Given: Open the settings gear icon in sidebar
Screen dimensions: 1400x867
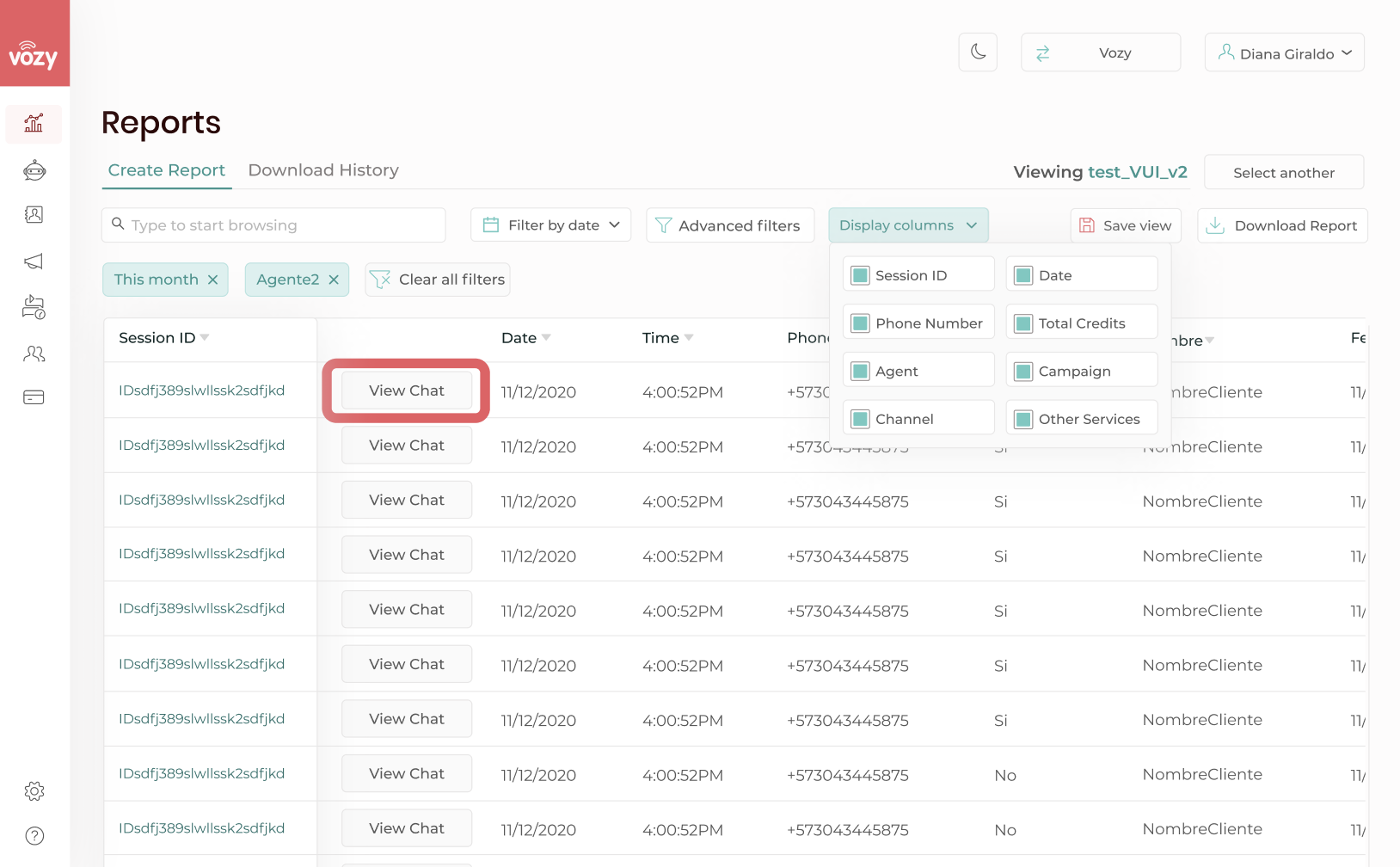Looking at the screenshot, I should pyautogui.click(x=34, y=791).
